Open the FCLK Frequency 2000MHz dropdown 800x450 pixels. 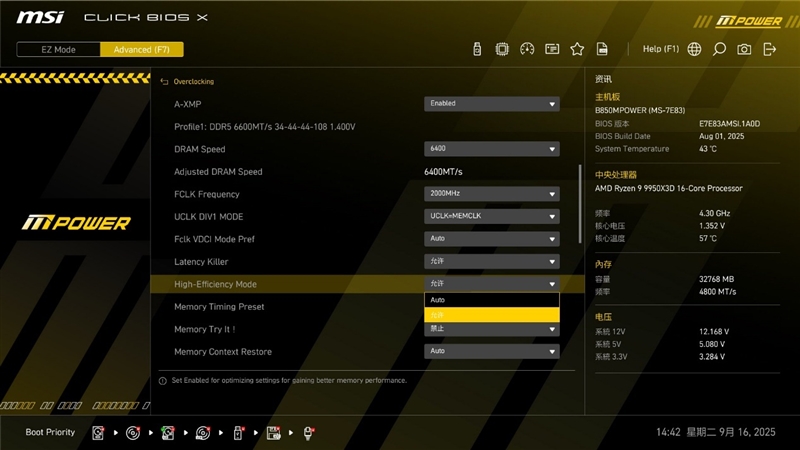point(492,193)
